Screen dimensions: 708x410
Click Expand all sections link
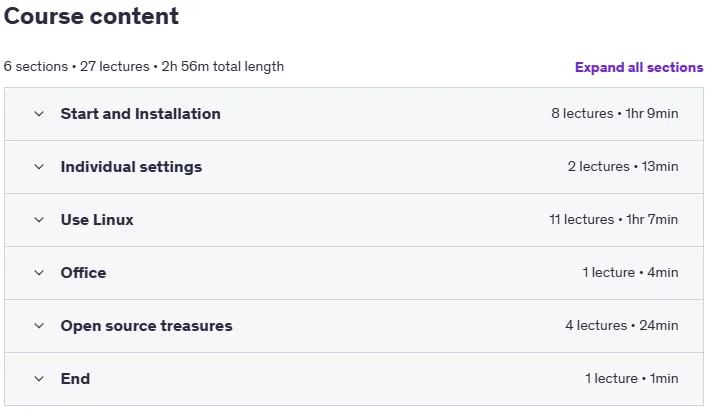[639, 67]
